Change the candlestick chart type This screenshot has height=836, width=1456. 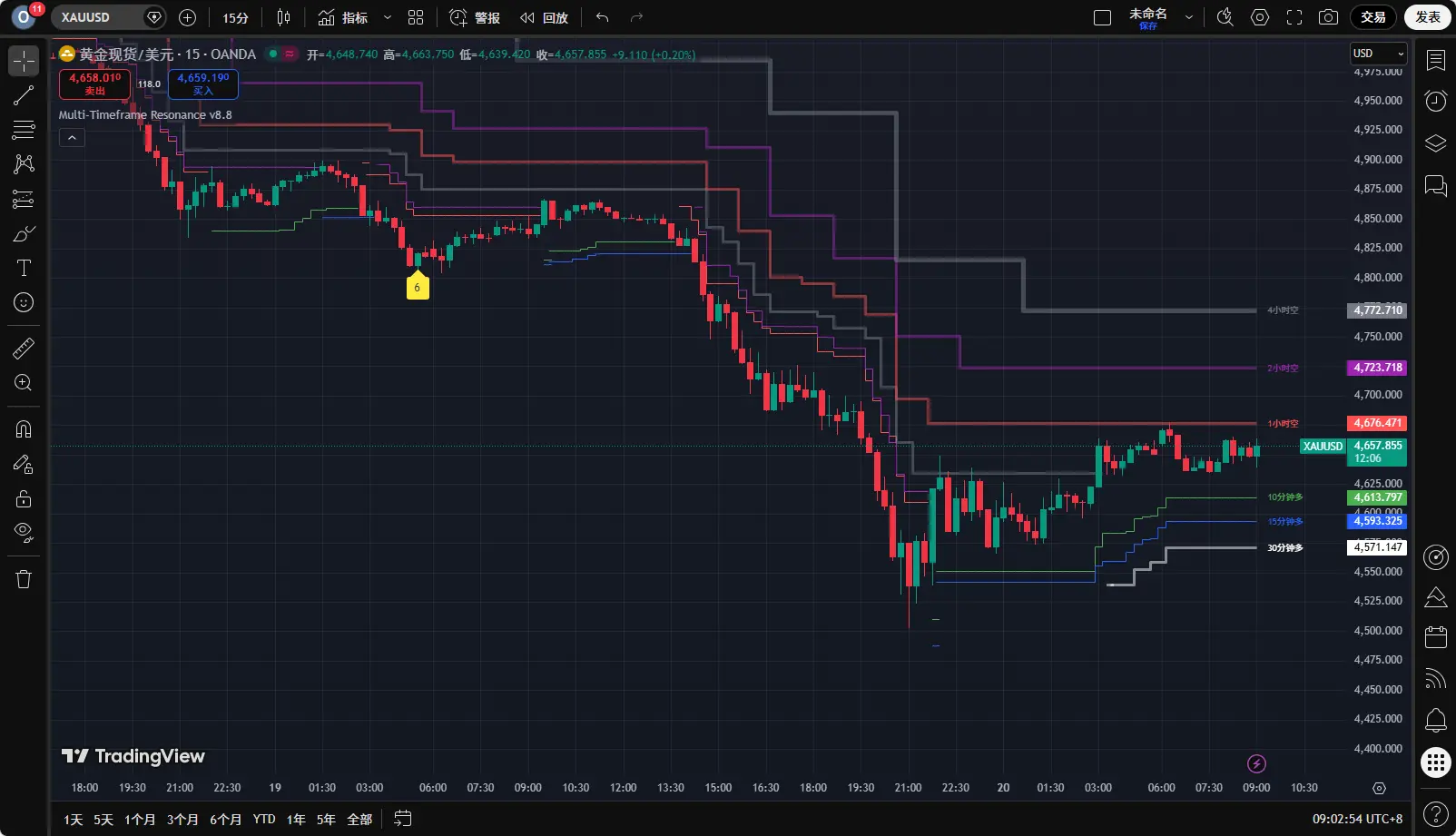283,17
